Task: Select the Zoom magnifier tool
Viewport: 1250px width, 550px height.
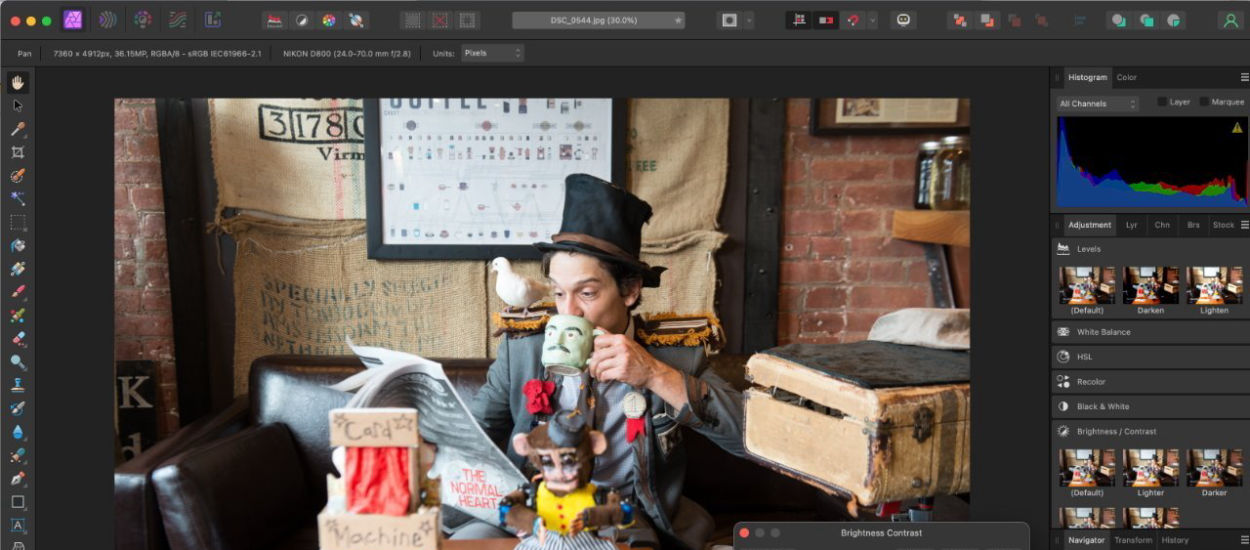Action: (18, 362)
